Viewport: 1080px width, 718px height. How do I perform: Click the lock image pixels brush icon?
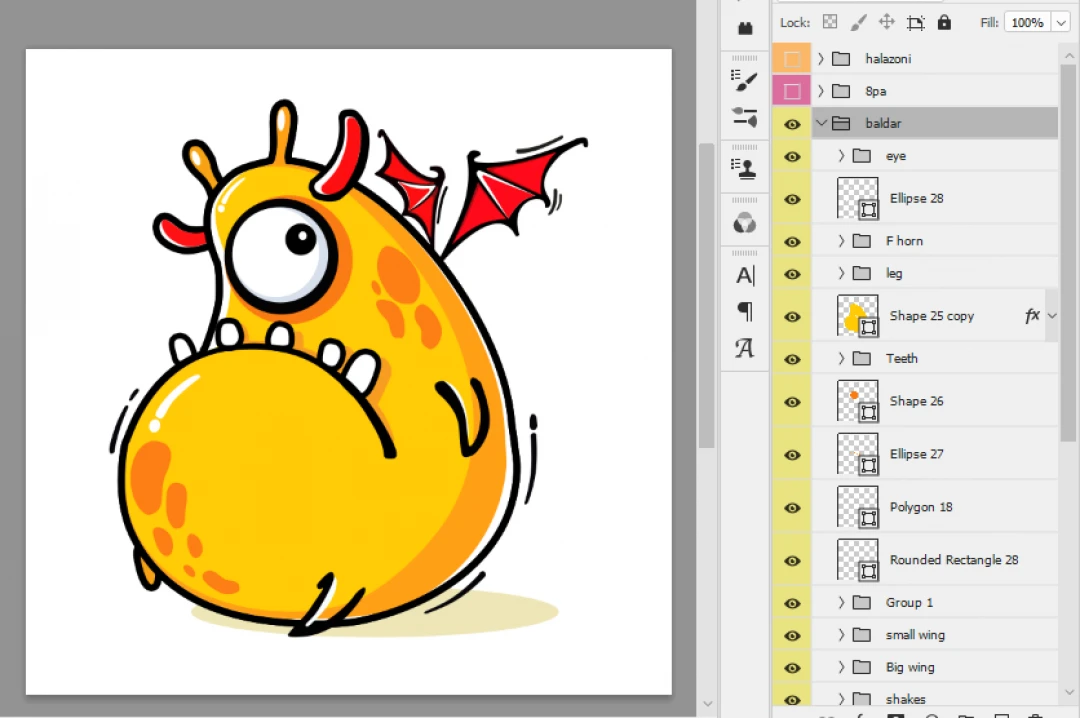[858, 22]
